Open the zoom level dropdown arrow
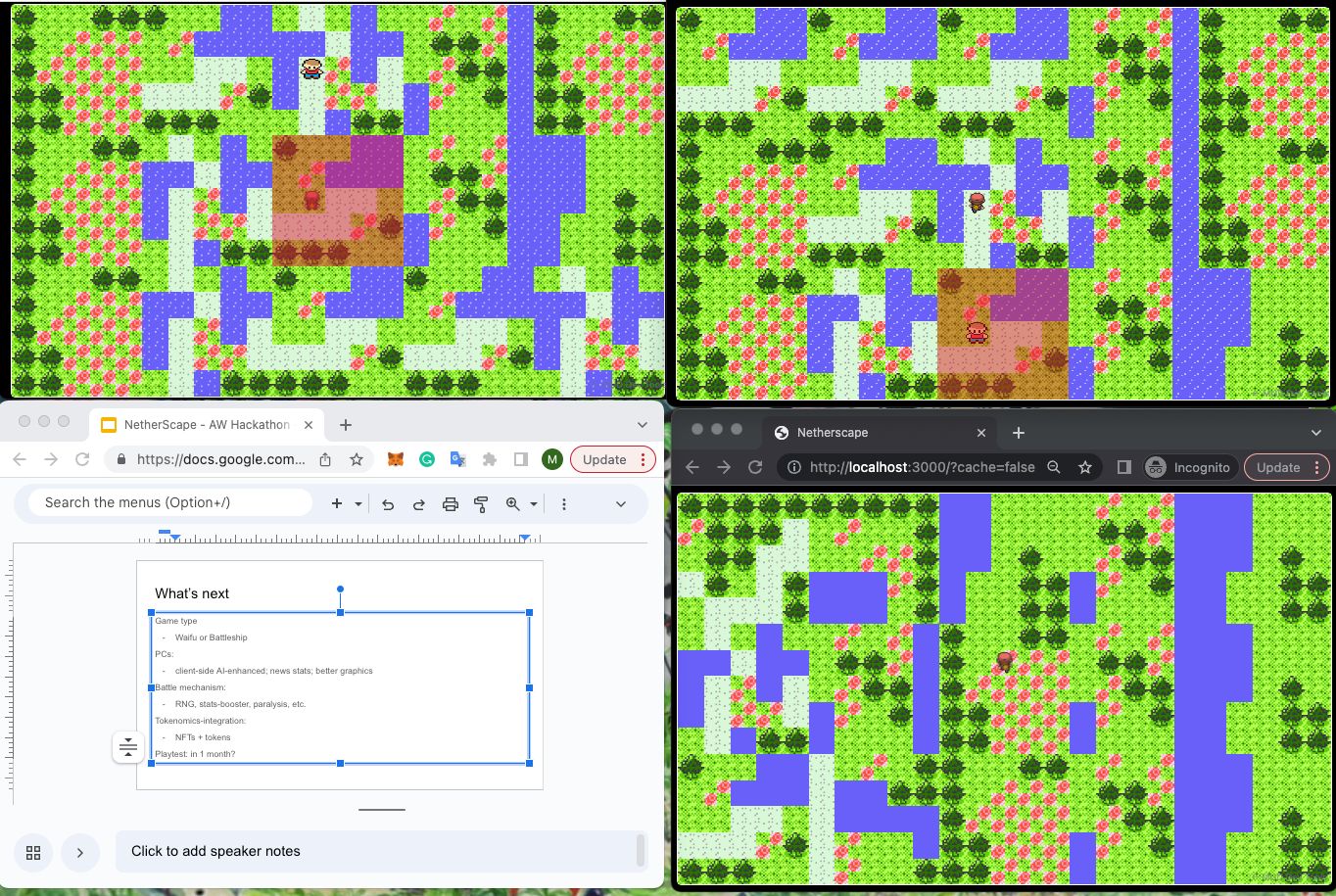The image size is (1336, 896). (x=534, y=503)
